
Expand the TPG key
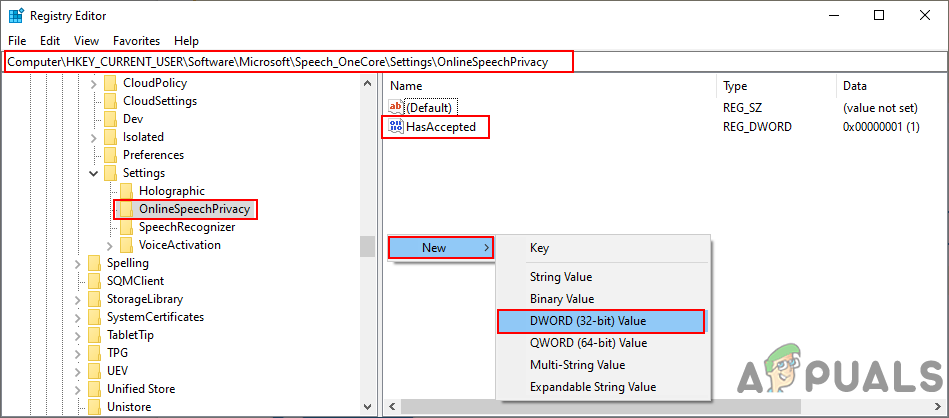click(x=78, y=353)
